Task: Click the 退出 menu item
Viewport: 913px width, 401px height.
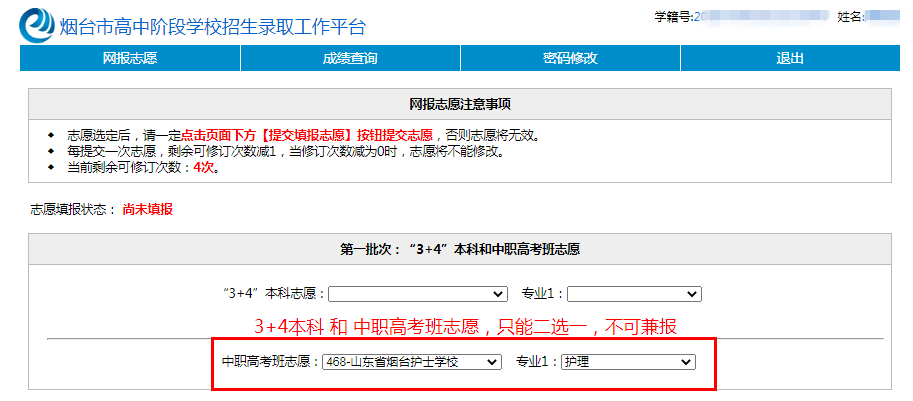Action: pos(790,58)
